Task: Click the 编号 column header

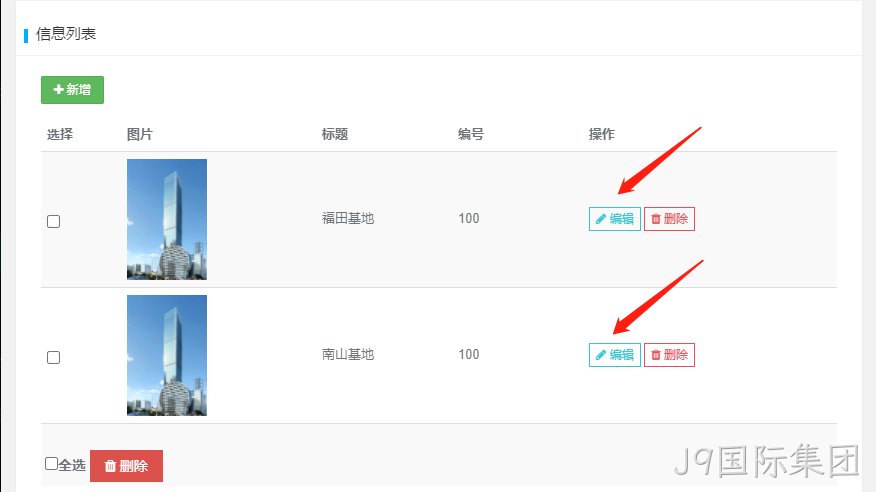Action: (470, 134)
